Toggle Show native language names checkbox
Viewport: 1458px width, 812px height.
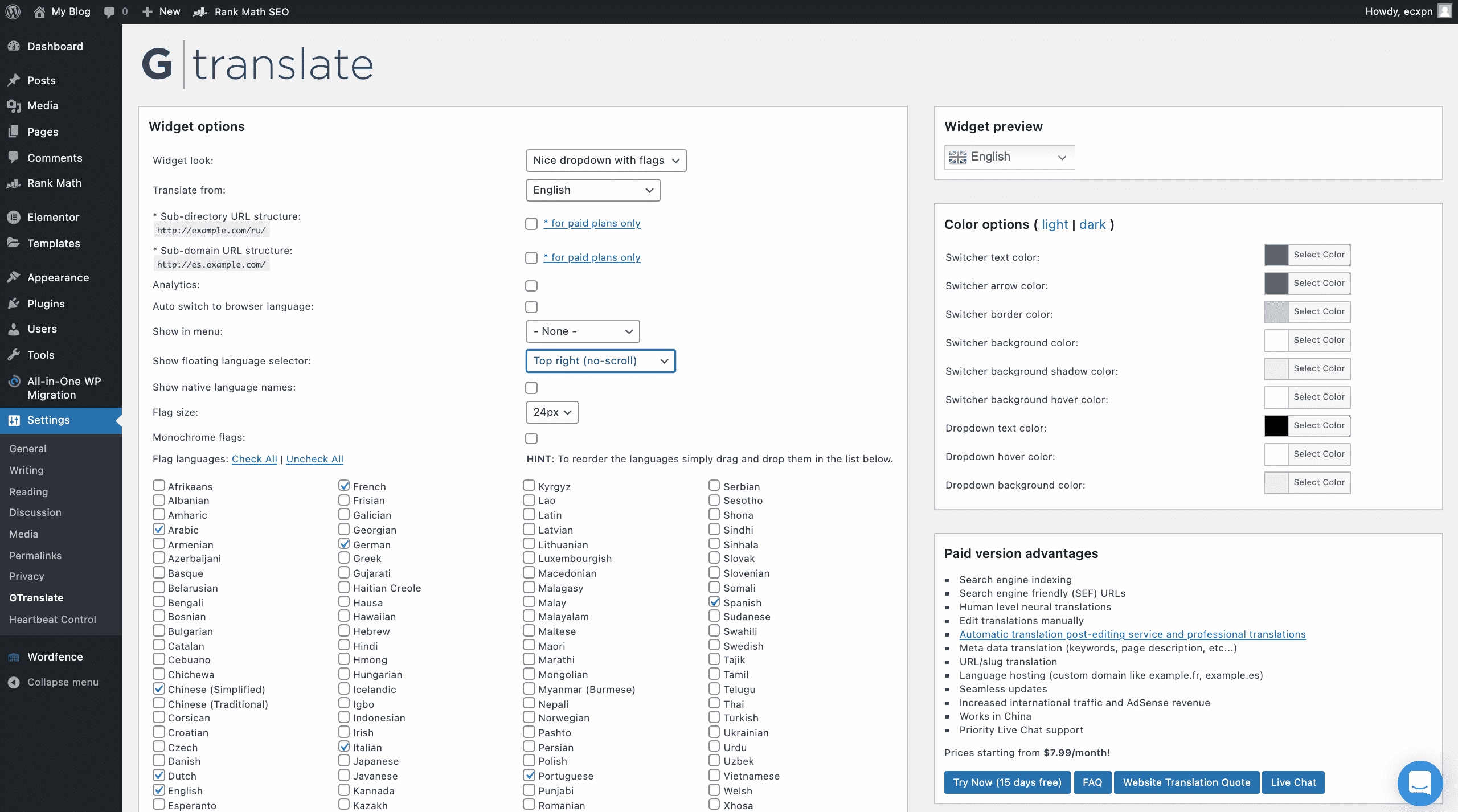(x=531, y=388)
